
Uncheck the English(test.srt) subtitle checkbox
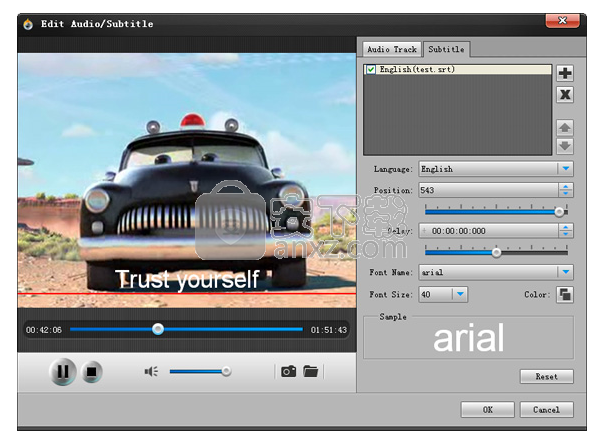coord(371,70)
